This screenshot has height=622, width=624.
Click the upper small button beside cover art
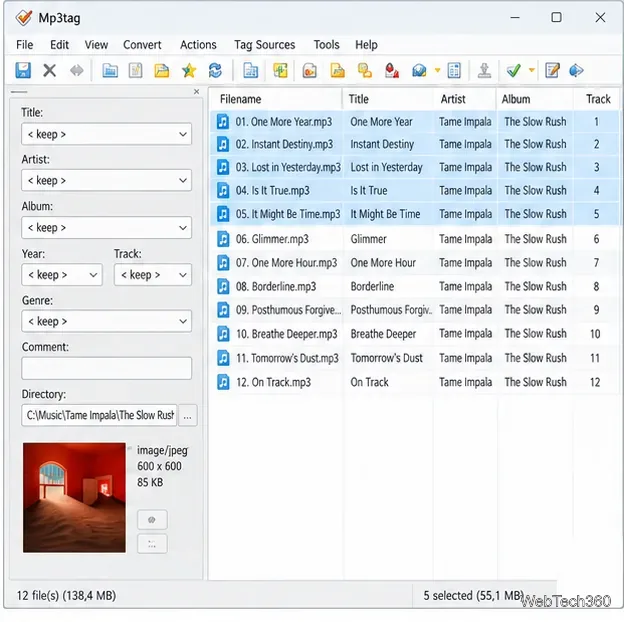point(152,520)
